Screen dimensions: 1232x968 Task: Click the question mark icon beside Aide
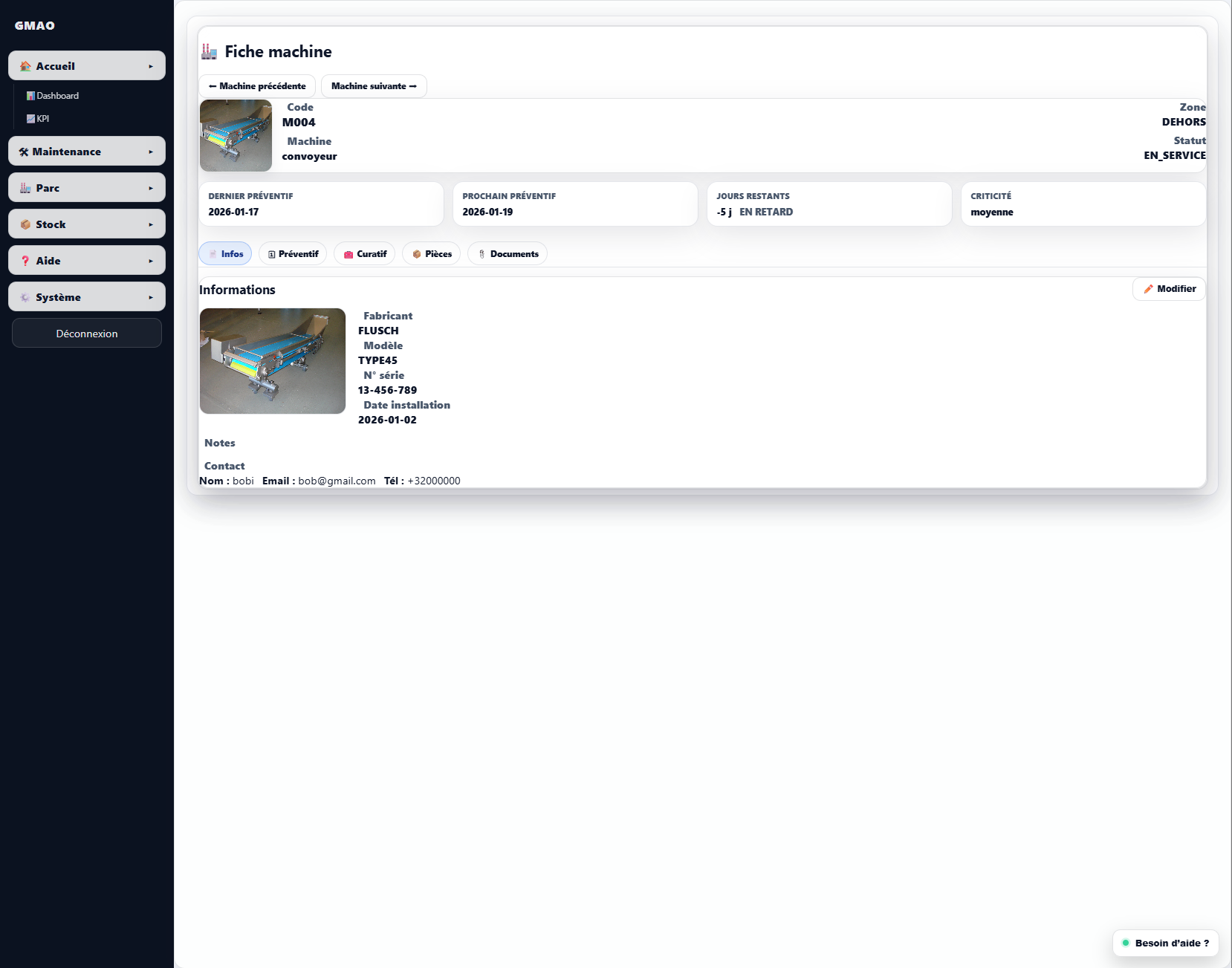[x=25, y=261]
